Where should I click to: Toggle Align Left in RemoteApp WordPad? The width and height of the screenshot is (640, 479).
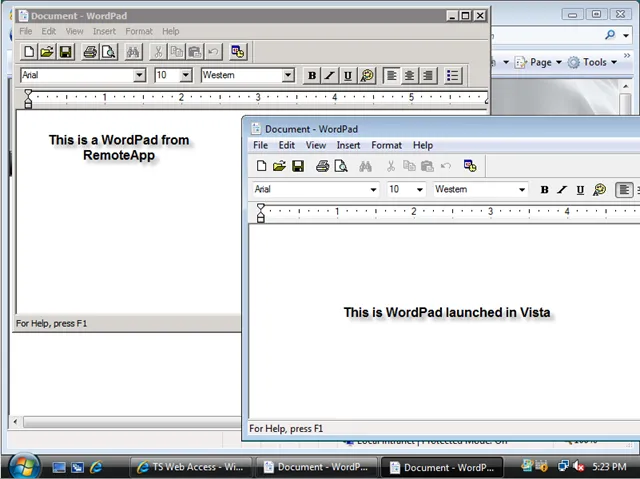[x=391, y=75]
